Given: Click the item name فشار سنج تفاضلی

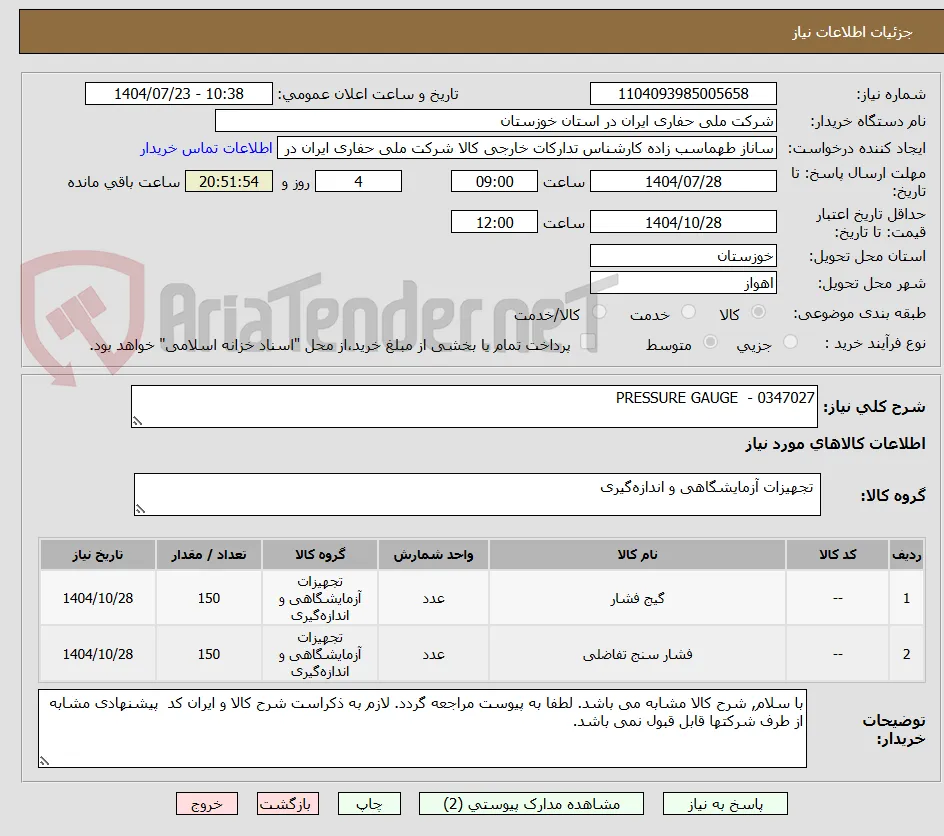Looking at the screenshot, I should coord(638,654).
